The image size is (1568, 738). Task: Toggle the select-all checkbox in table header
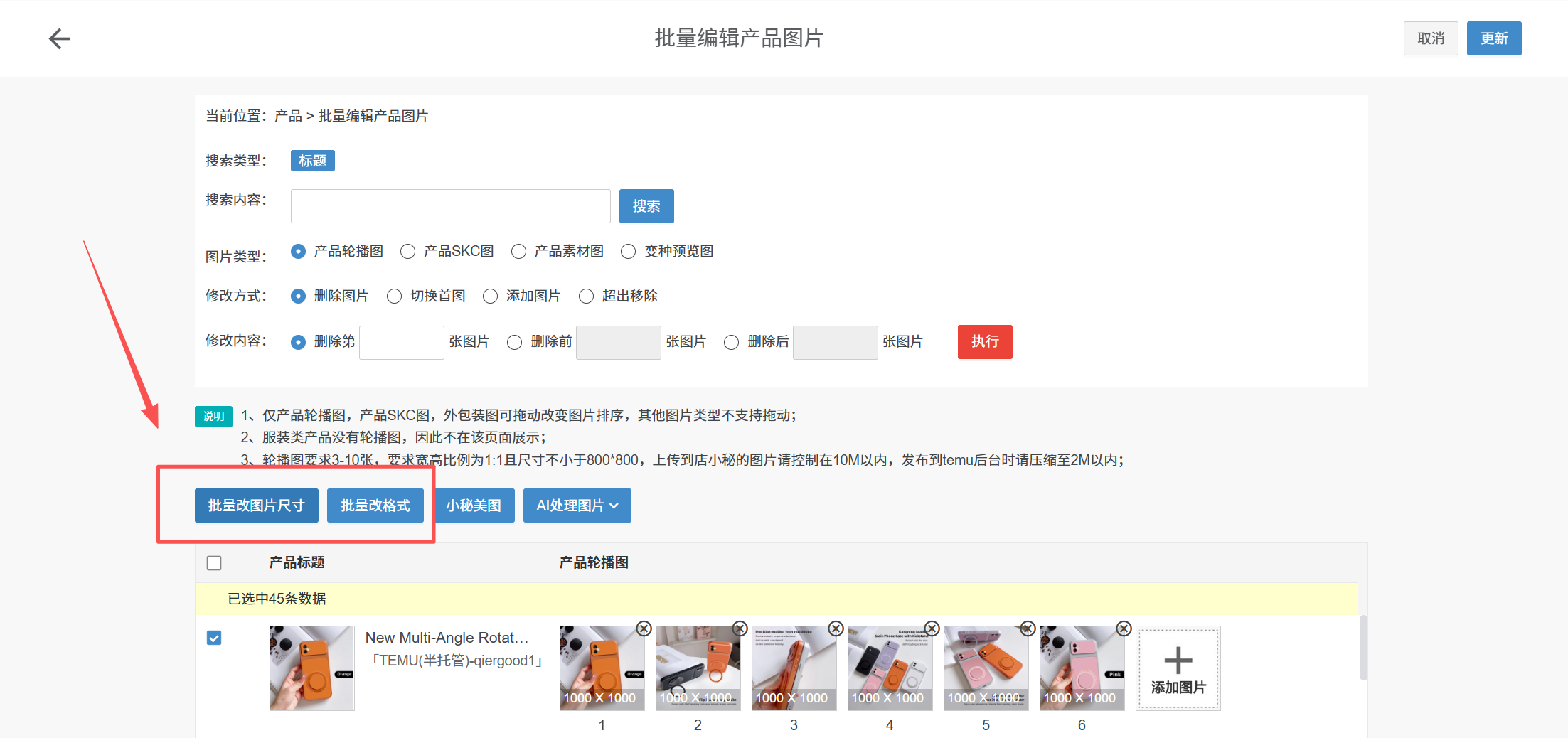tap(214, 563)
